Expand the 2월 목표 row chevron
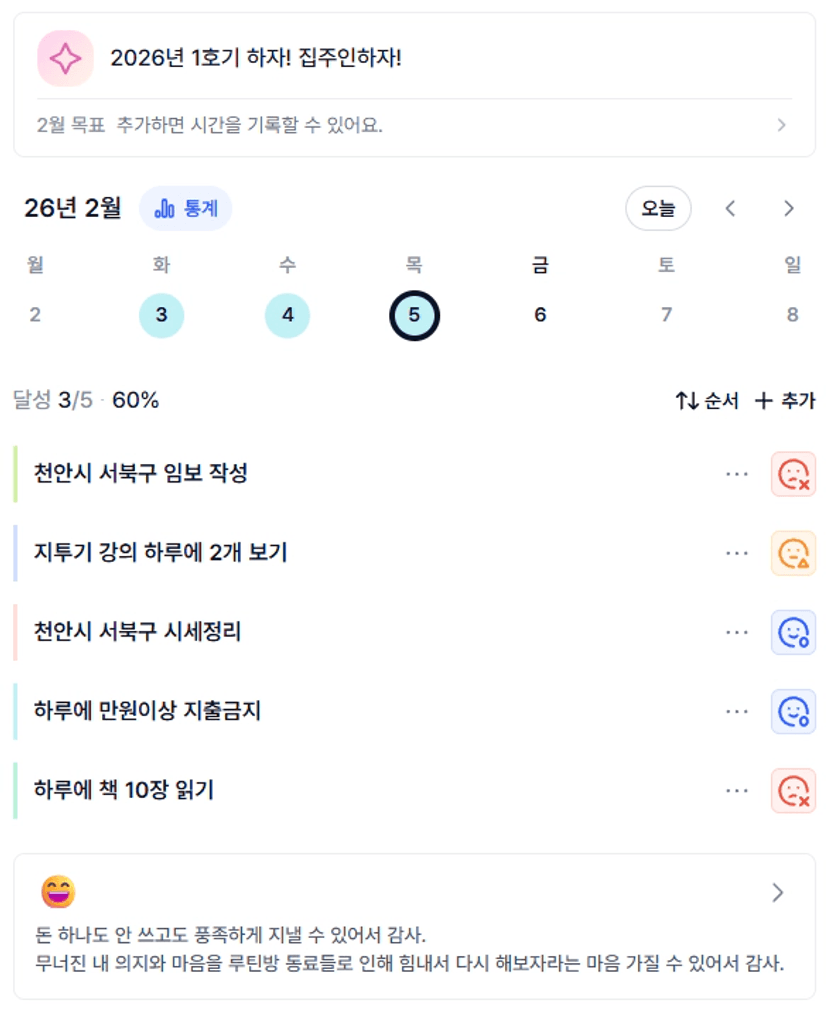 782,126
